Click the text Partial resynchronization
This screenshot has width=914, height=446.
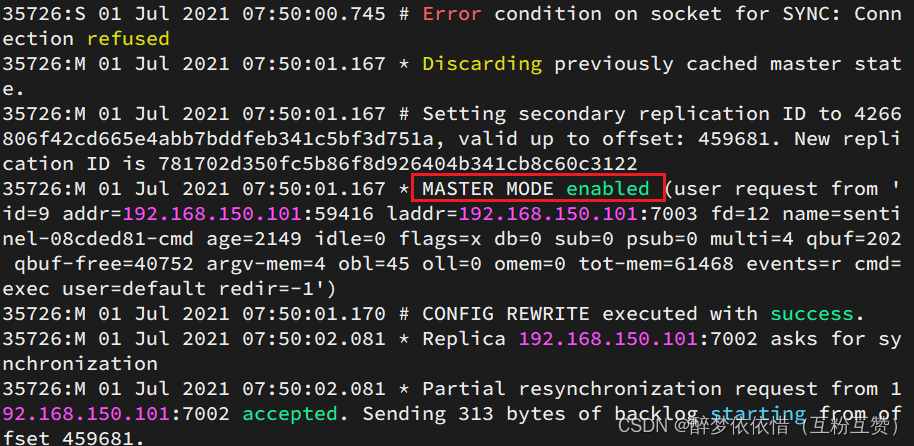point(567,389)
